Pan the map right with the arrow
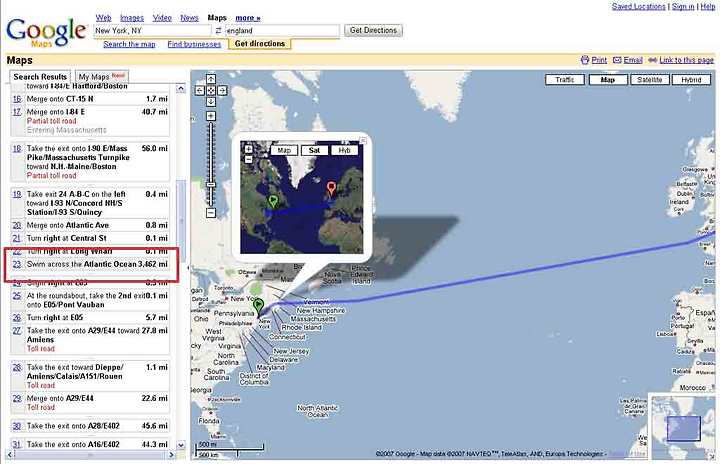Image resolution: width=720 pixels, height=464 pixels. pyautogui.click(x=222, y=91)
